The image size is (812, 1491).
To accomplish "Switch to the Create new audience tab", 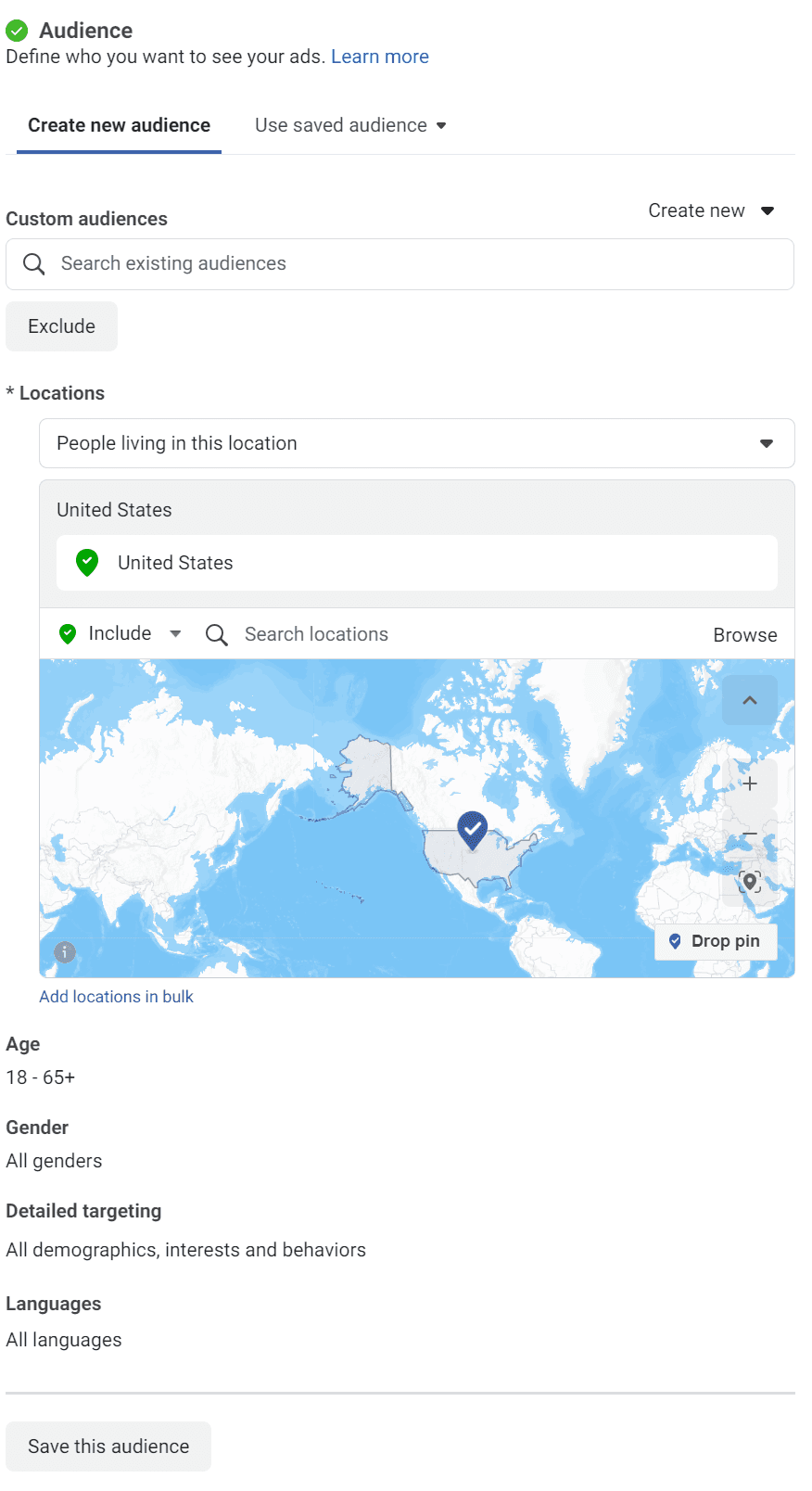I will [x=119, y=125].
